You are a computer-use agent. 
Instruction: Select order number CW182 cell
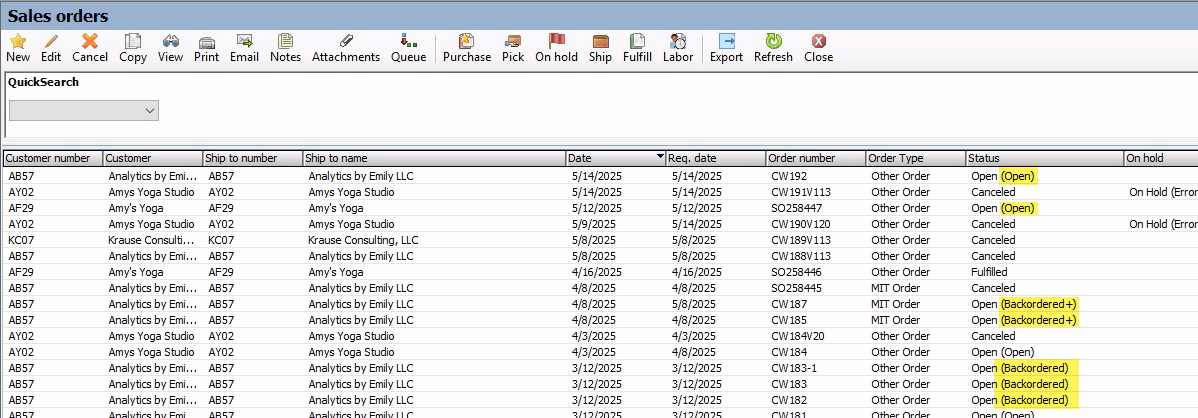tap(815, 400)
